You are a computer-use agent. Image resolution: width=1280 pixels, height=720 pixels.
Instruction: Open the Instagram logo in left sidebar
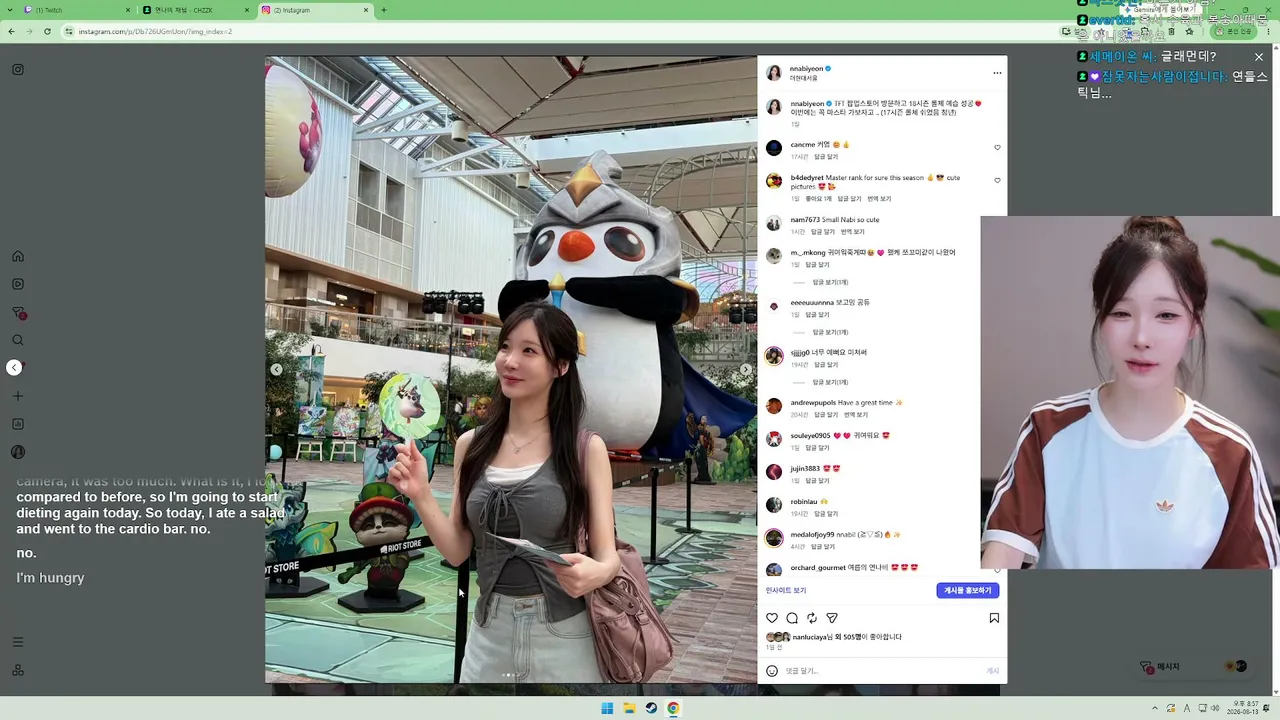pos(18,70)
